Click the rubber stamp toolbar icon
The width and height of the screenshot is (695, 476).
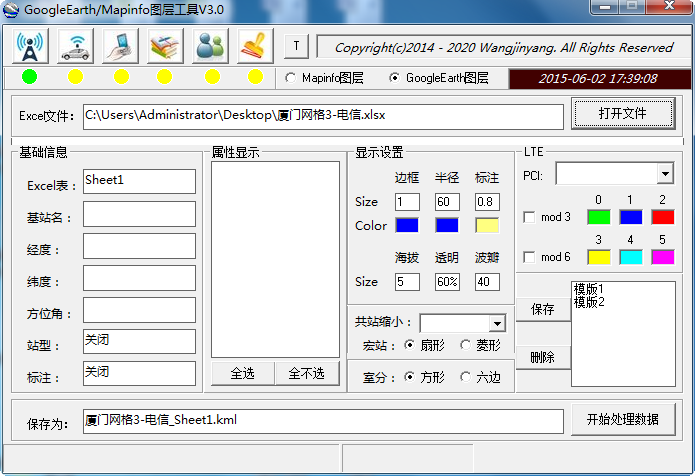[255, 46]
